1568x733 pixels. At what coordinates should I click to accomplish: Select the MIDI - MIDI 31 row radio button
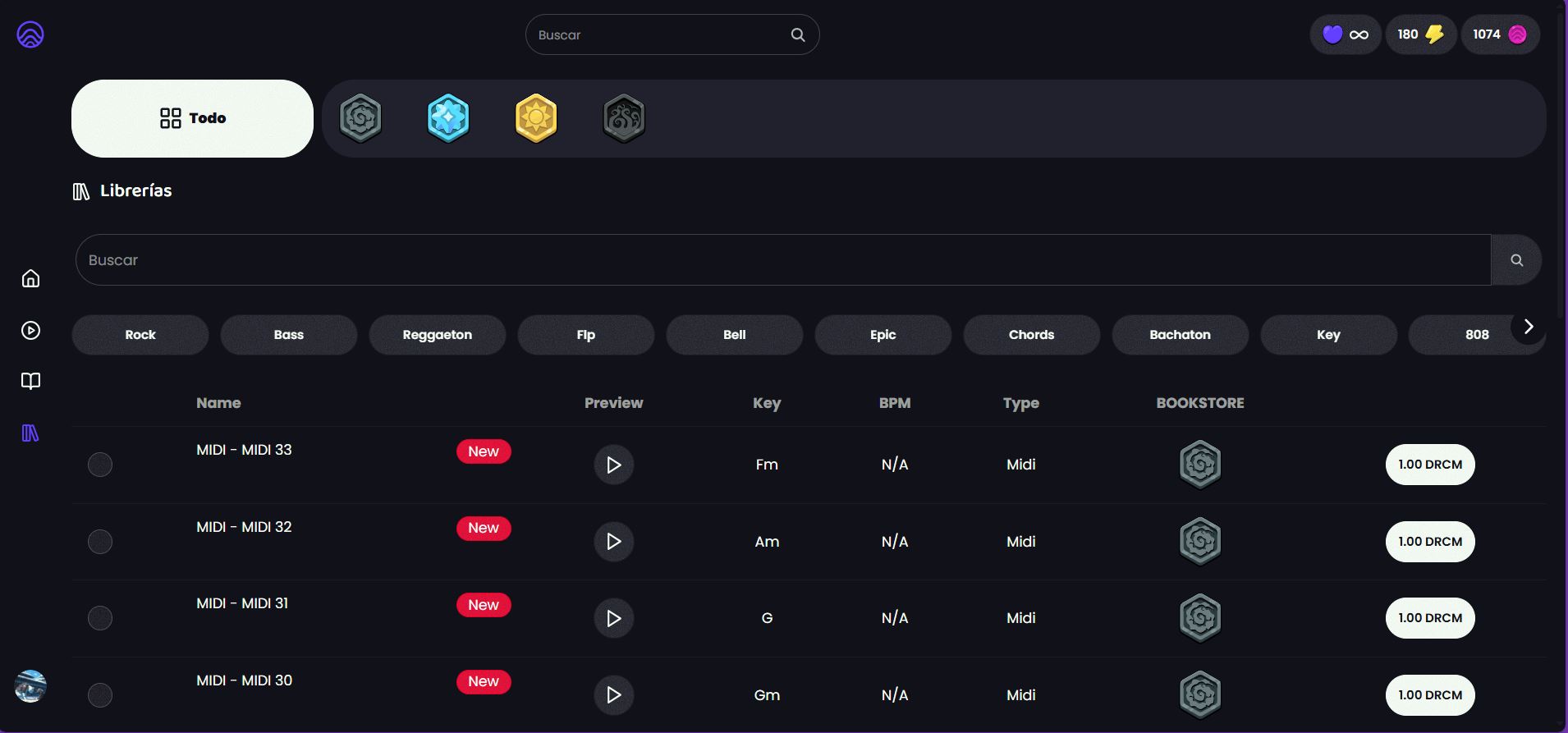pyautogui.click(x=100, y=618)
